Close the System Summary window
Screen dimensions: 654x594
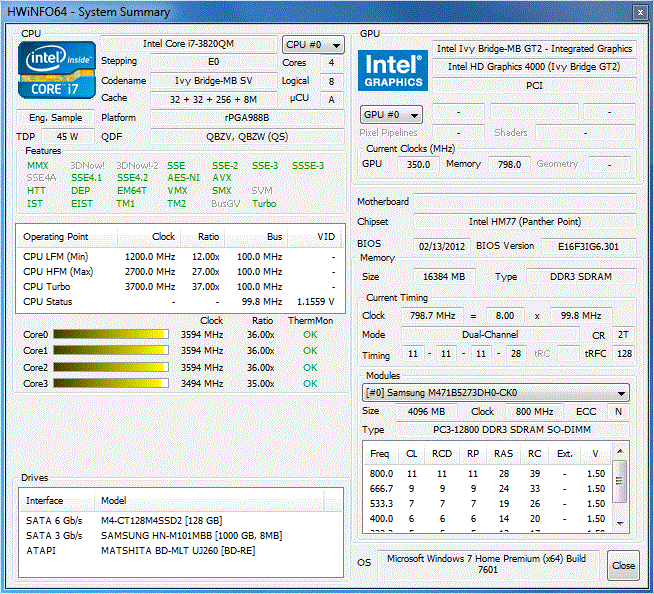tap(640, 13)
